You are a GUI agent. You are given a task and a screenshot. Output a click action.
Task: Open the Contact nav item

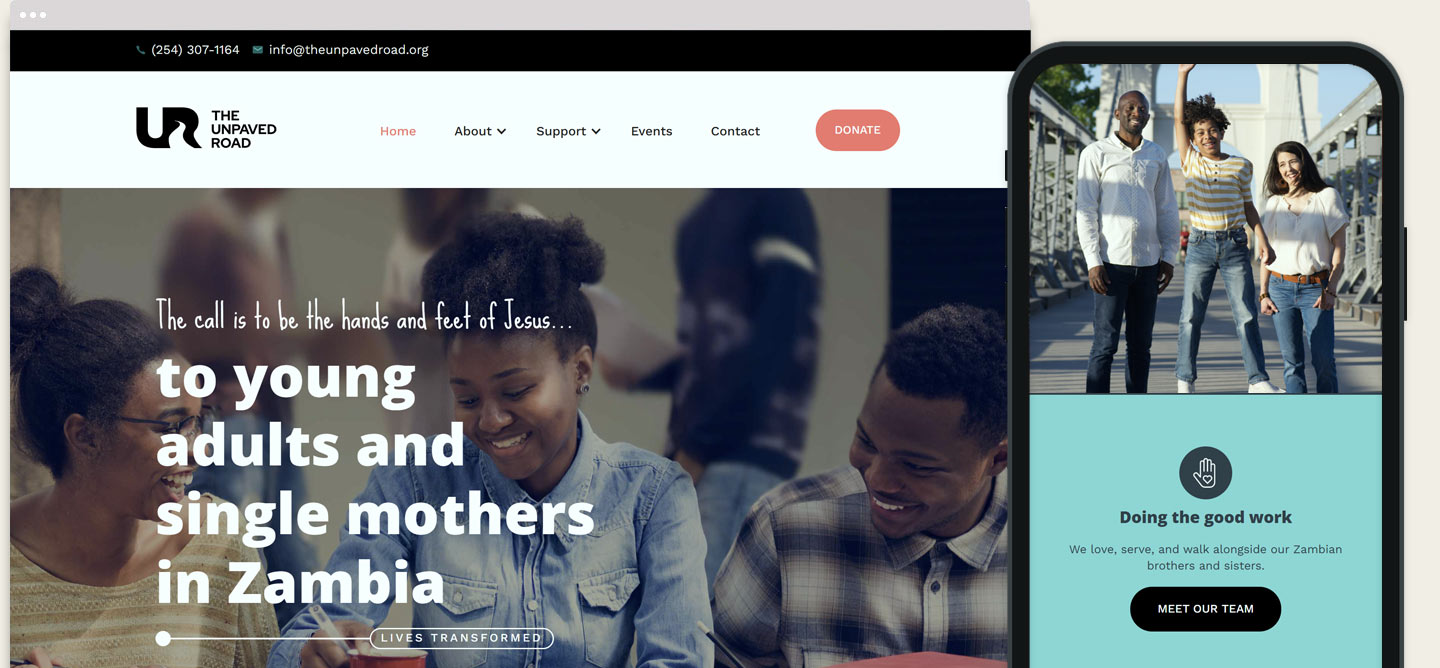[x=735, y=131]
